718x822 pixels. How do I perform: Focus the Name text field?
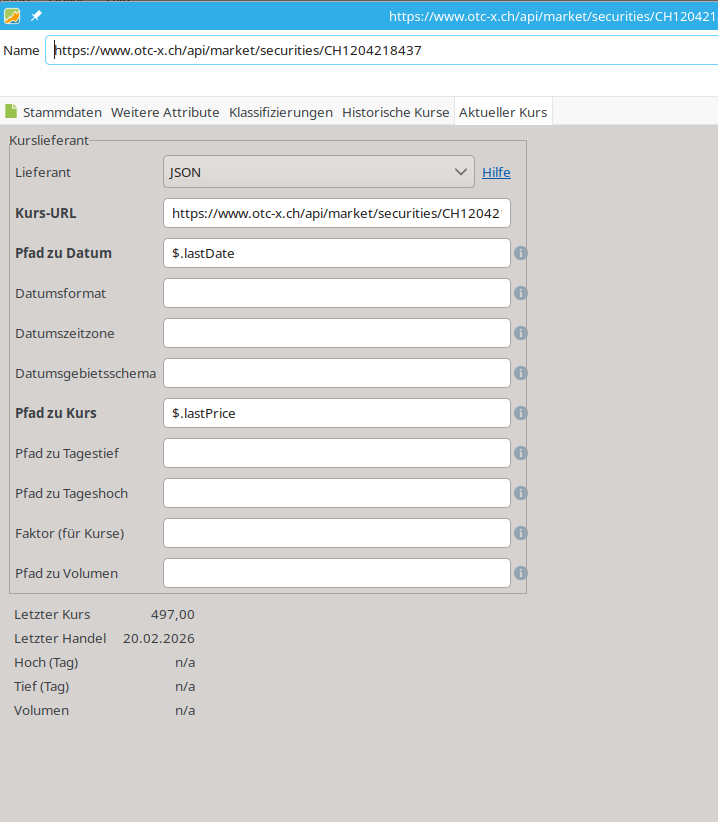380,50
